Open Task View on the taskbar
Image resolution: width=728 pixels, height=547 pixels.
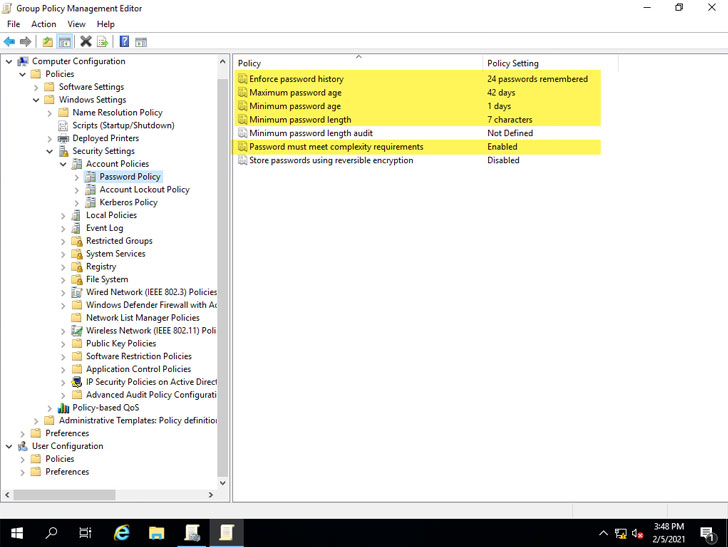(85, 533)
